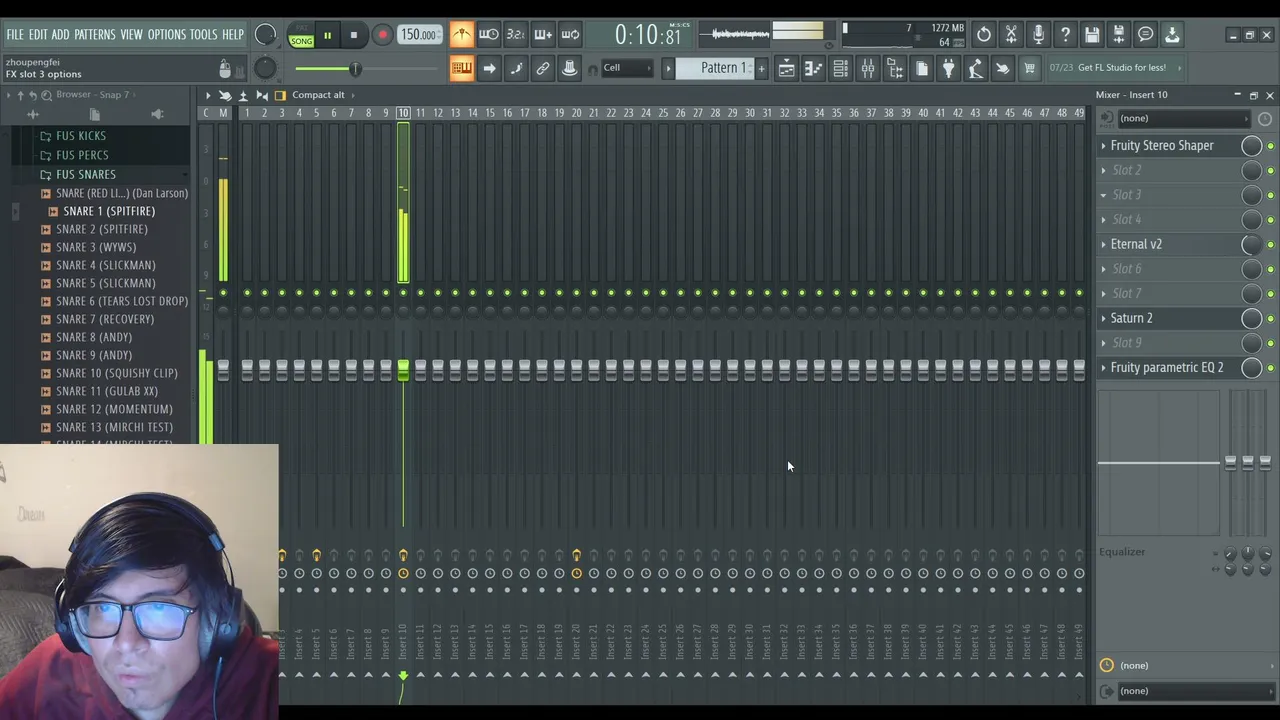Open the Step Sequencer channel rack icon
The image size is (1280, 720).
(x=840, y=68)
